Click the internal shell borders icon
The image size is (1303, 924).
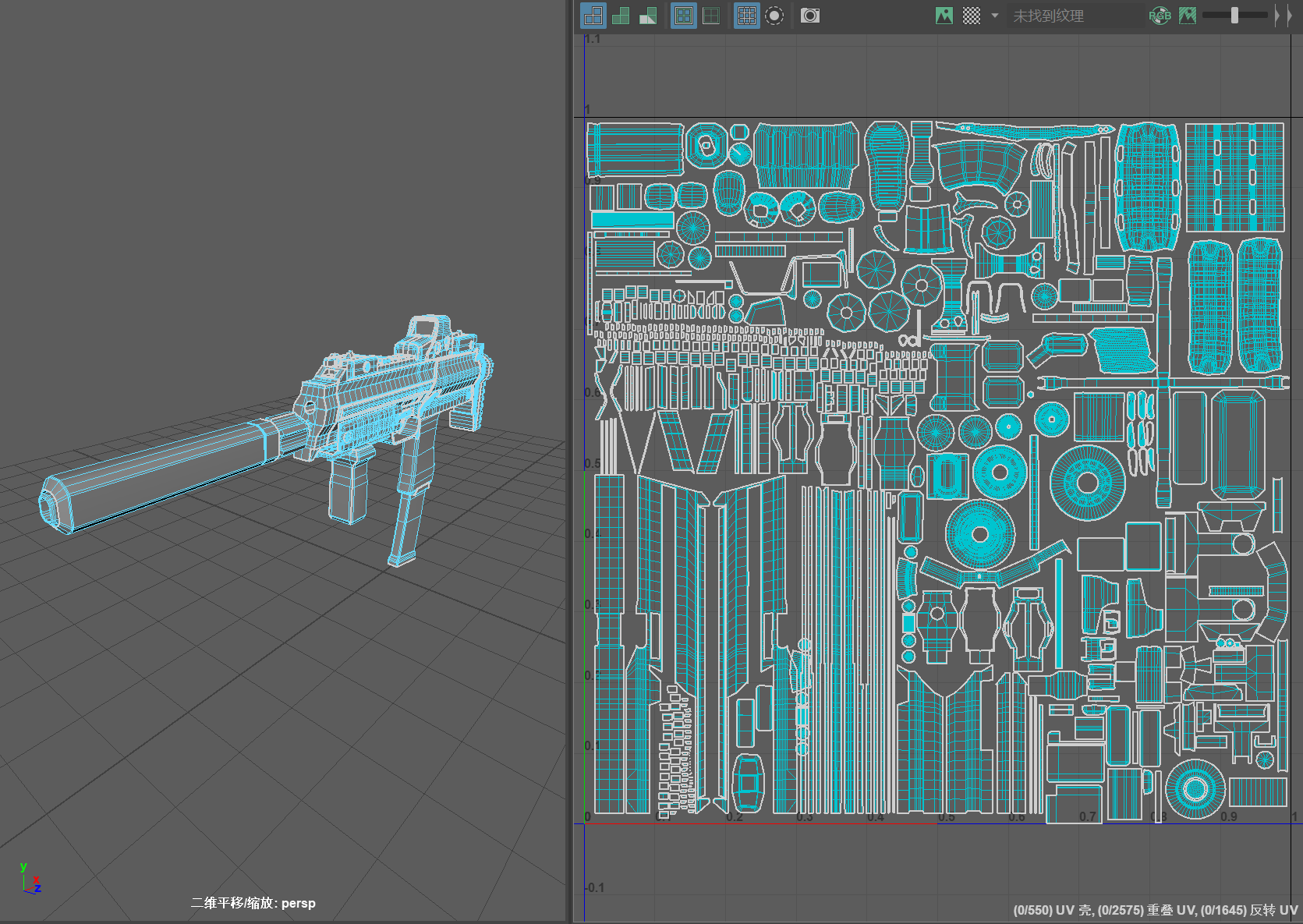click(711, 16)
